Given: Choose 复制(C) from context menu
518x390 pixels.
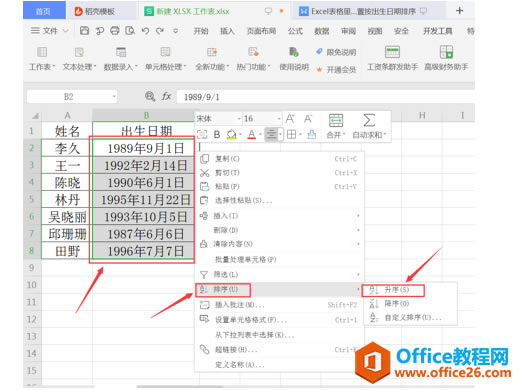Looking at the screenshot, I should tap(279, 159).
